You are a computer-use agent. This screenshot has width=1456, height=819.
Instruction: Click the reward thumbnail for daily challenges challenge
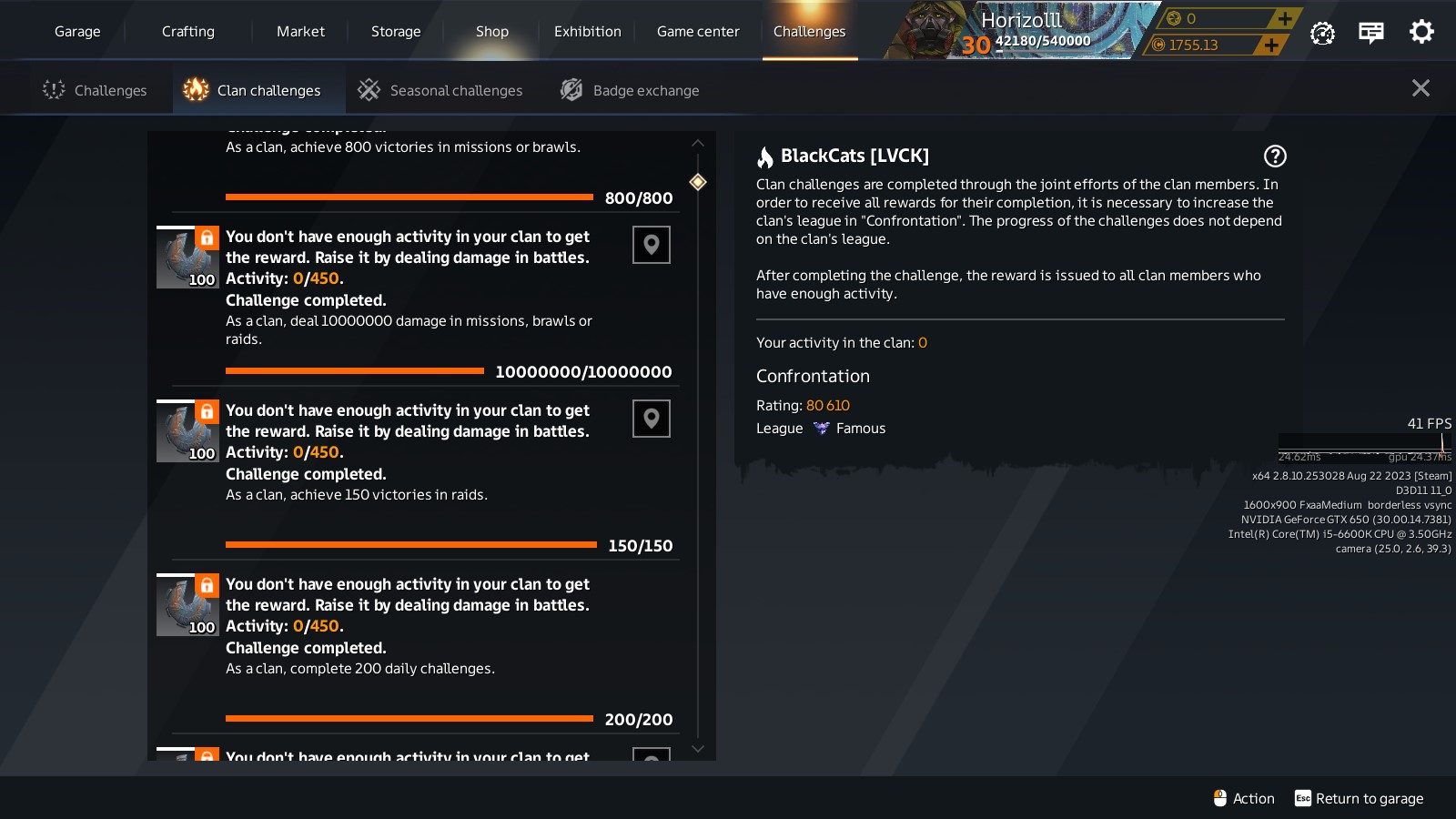pyautogui.click(x=187, y=606)
